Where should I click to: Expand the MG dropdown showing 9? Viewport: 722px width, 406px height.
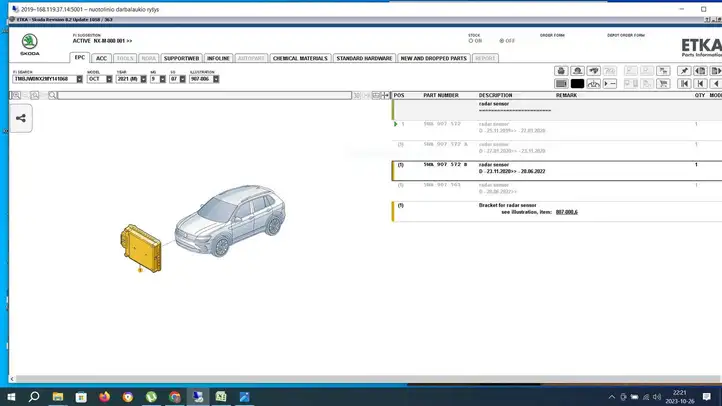163,79
